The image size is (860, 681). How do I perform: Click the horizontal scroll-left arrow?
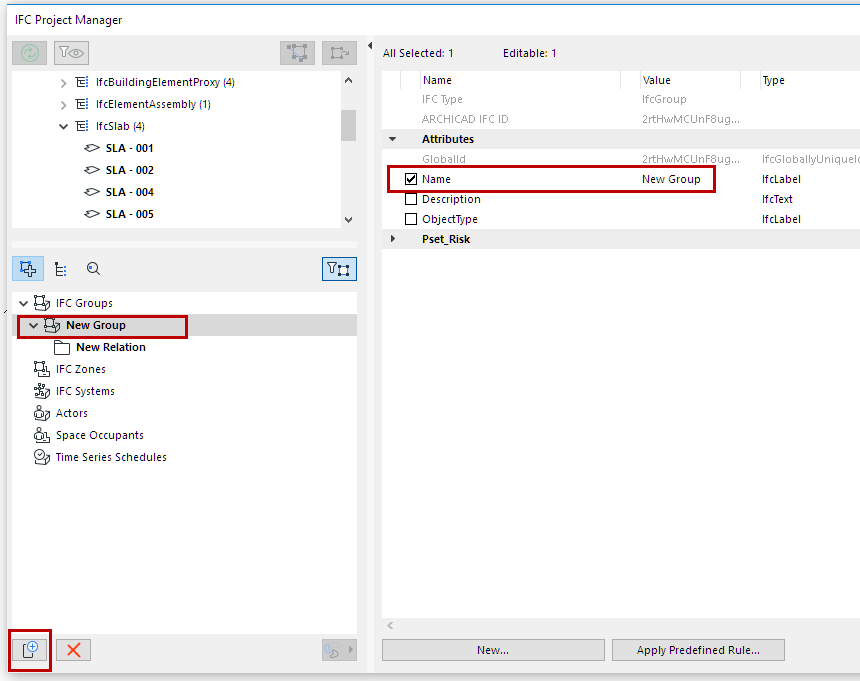[390, 626]
